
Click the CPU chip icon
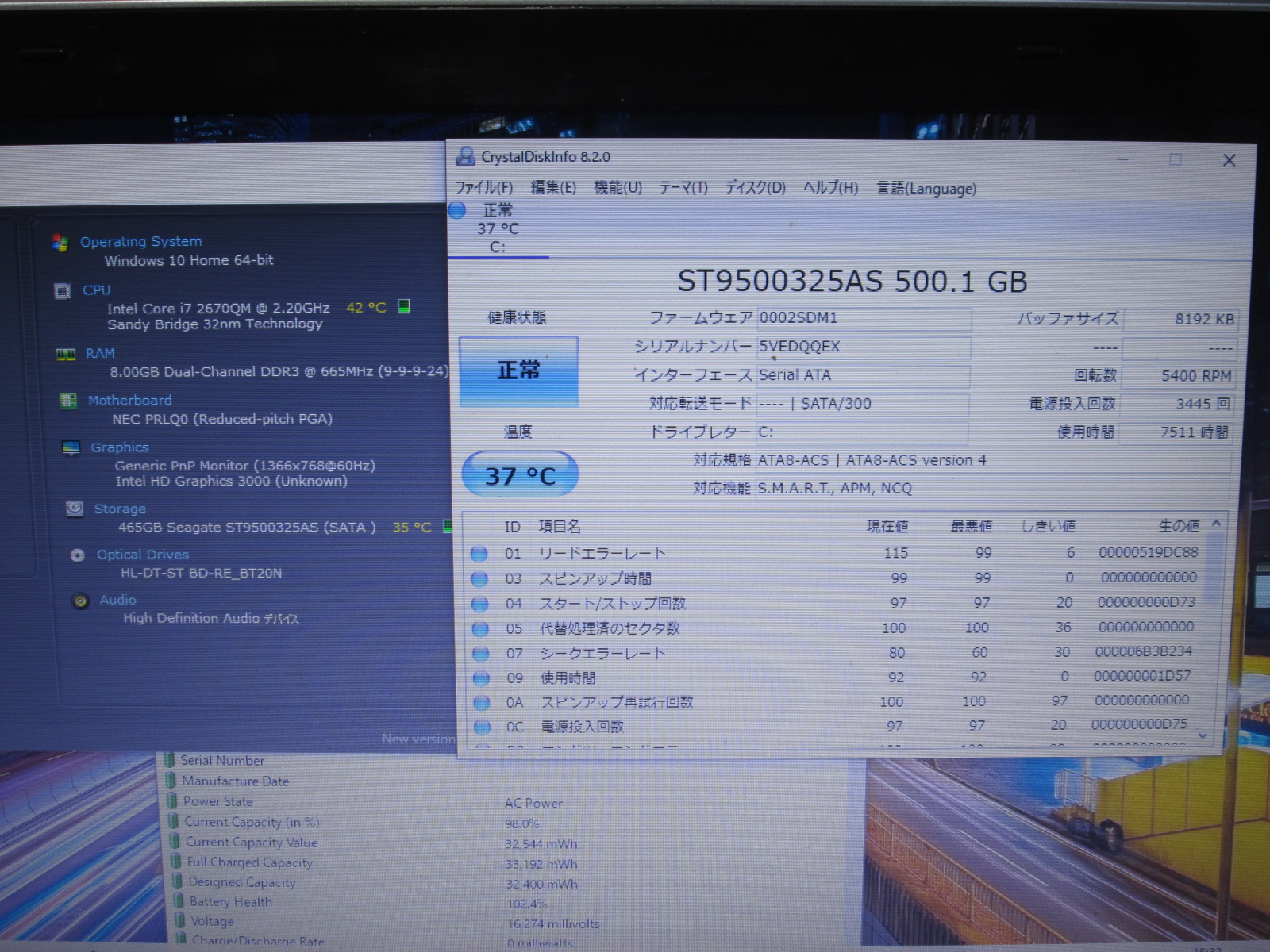point(63,291)
